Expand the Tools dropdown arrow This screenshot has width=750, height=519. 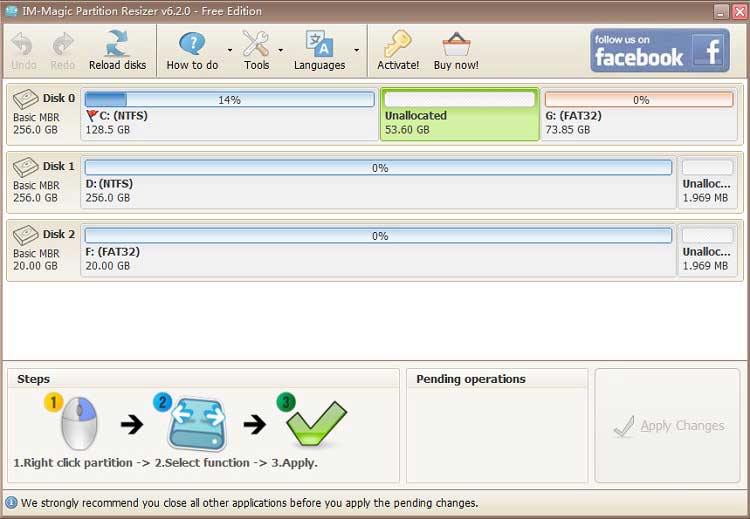(281, 50)
